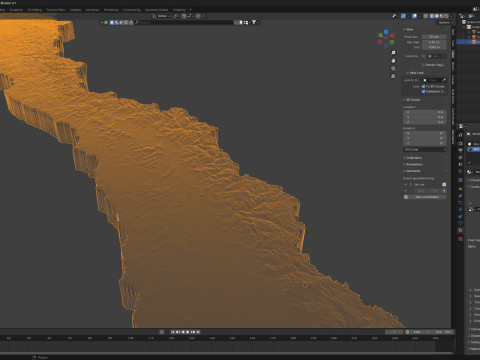Image resolution: width=480 pixels, height=360 pixels.
Task: Click the zoom view magnifier icon
Action: pyautogui.click(x=393, y=53)
